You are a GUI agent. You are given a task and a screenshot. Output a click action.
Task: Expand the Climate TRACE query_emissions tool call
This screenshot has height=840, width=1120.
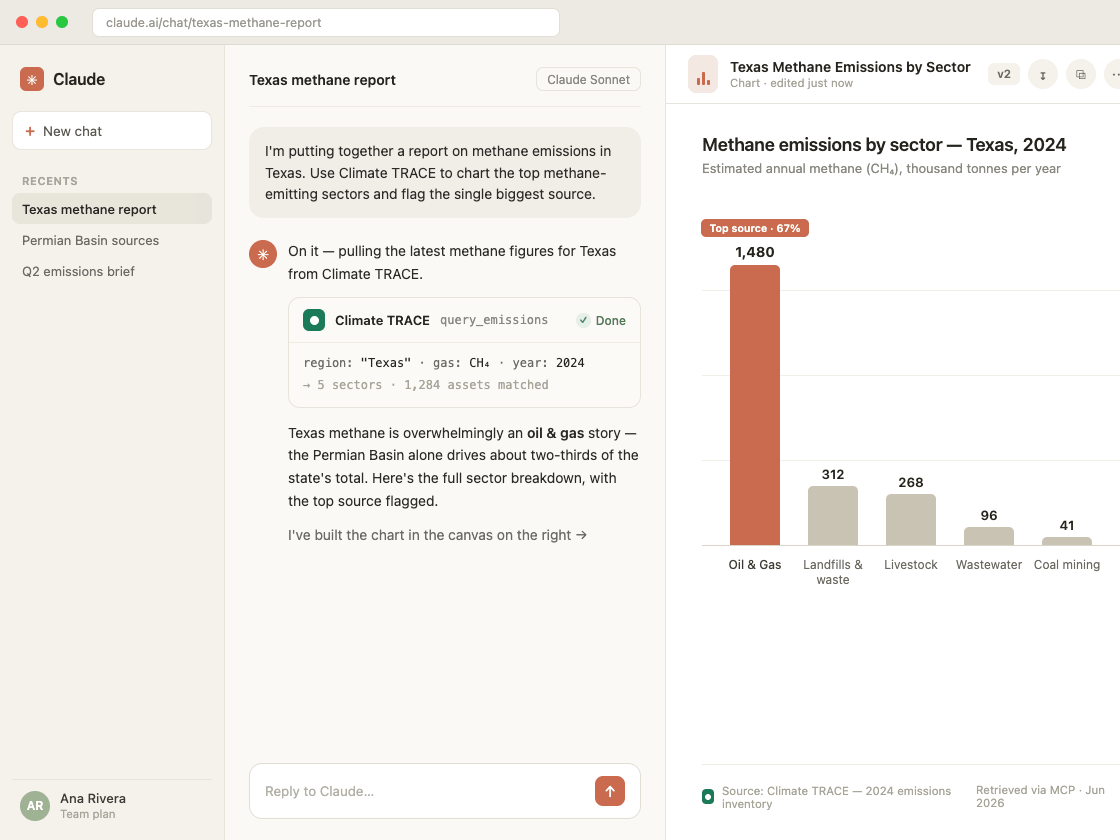click(x=464, y=320)
